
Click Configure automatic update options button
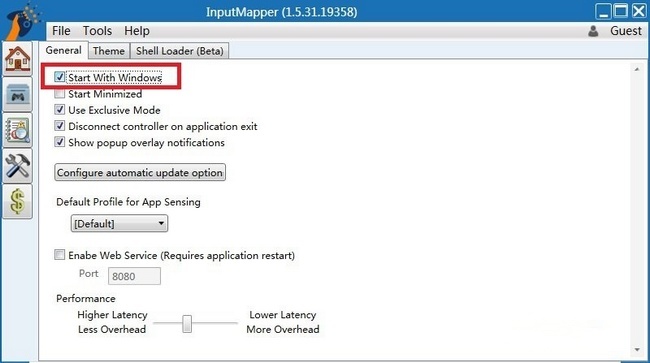coord(140,172)
